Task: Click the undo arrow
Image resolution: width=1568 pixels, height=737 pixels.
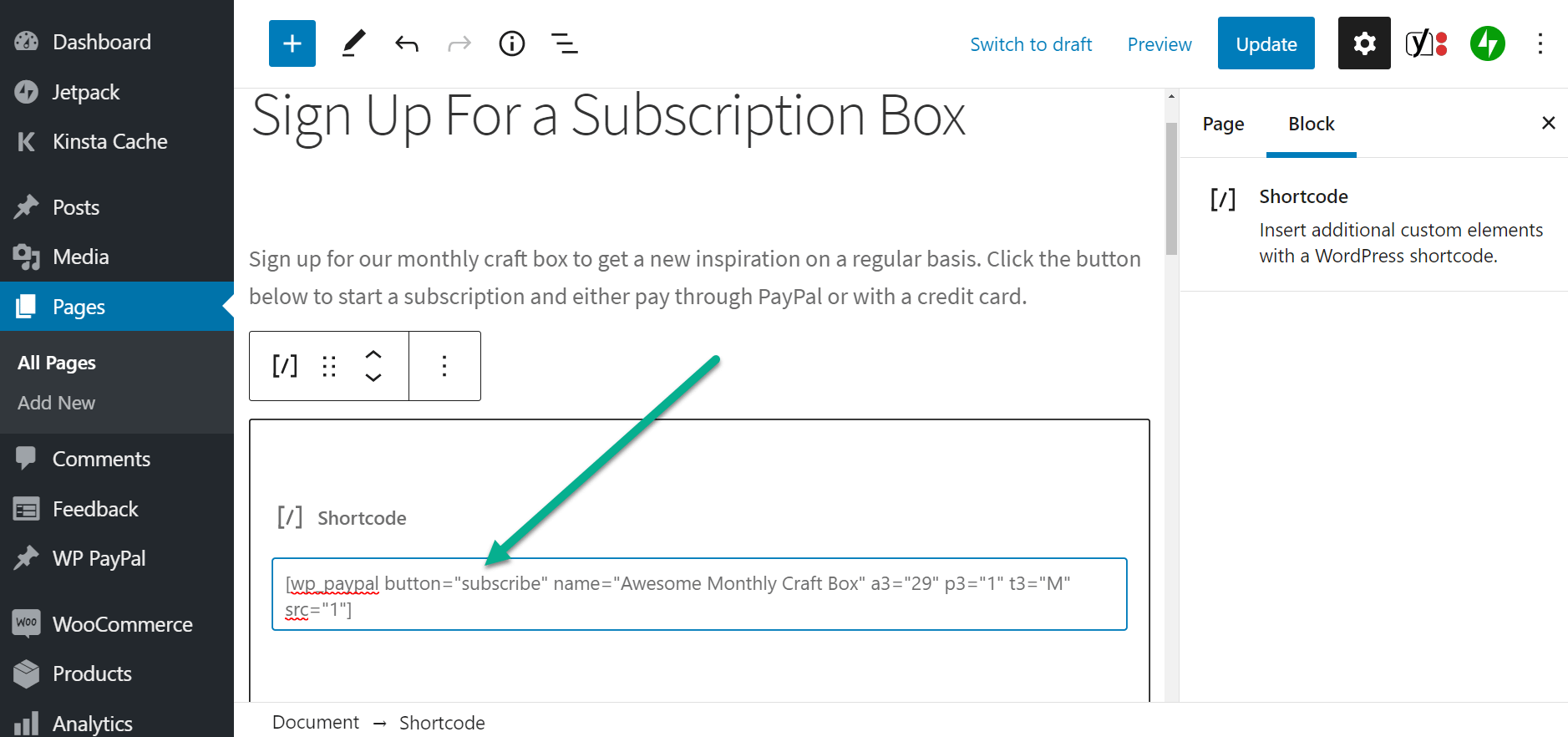Action: tap(407, 43)
